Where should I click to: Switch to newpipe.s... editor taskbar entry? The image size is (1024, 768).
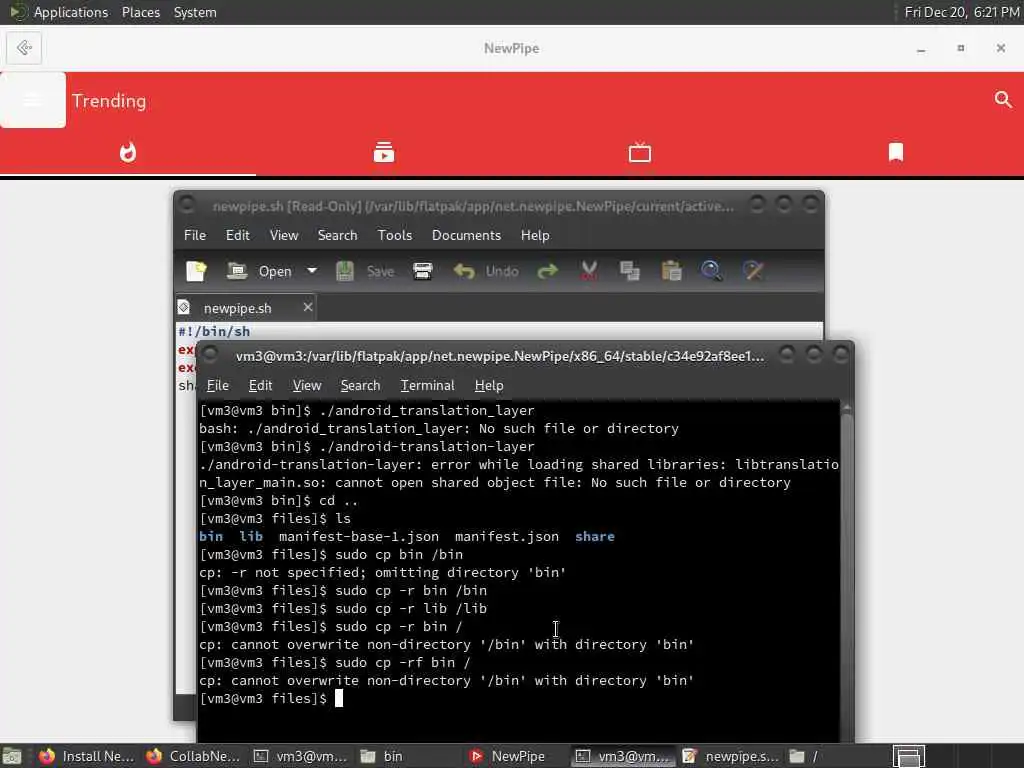[x=730, y=756]
